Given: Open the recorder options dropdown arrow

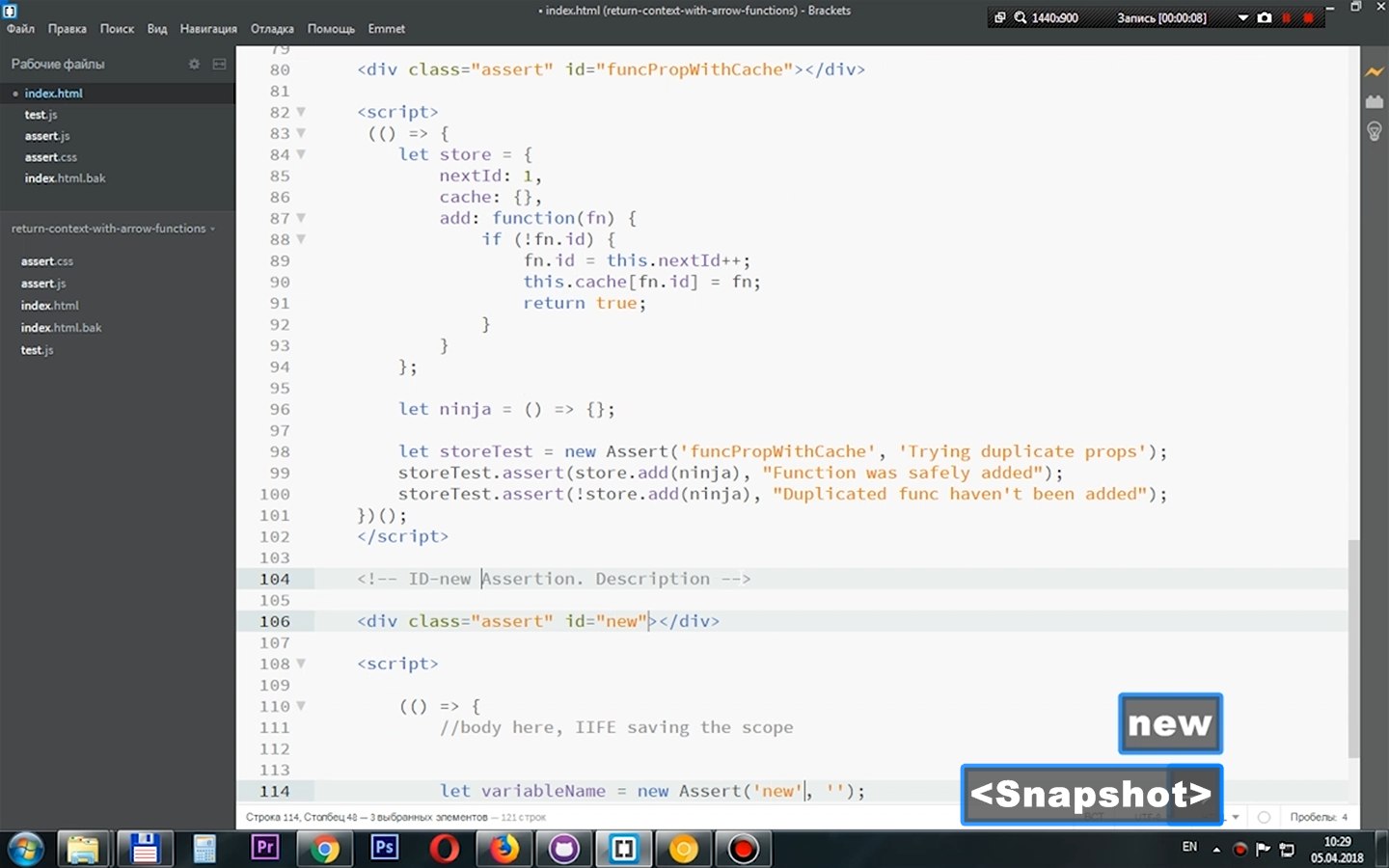Looking at the screenshot, I should pos(1242,17).
